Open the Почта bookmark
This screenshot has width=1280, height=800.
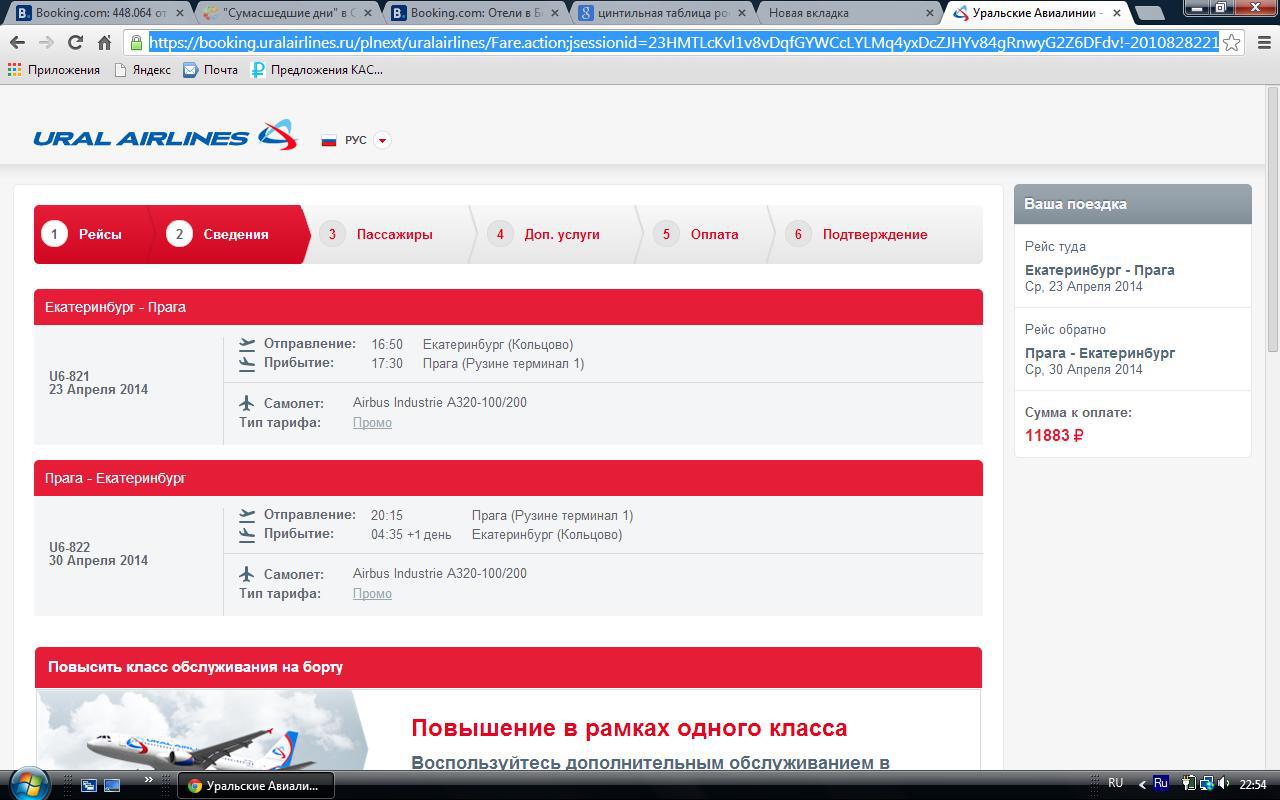[x=211, y=70]
